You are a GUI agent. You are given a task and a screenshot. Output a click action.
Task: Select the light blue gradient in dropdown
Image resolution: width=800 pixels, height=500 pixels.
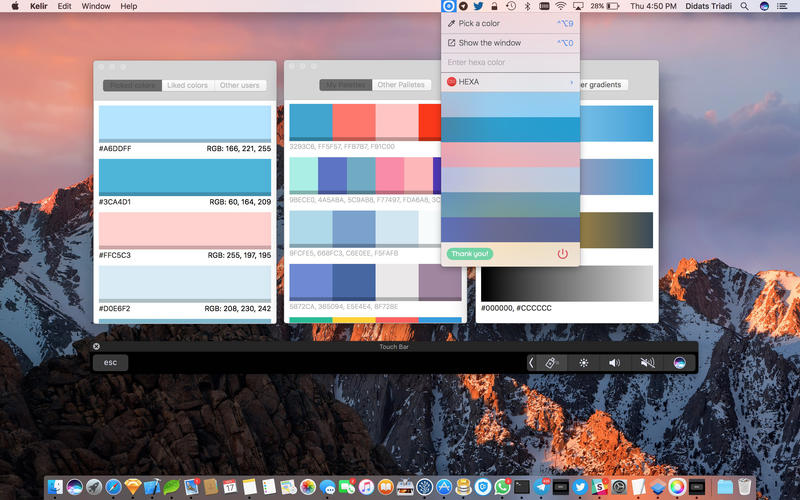point(510,105)
